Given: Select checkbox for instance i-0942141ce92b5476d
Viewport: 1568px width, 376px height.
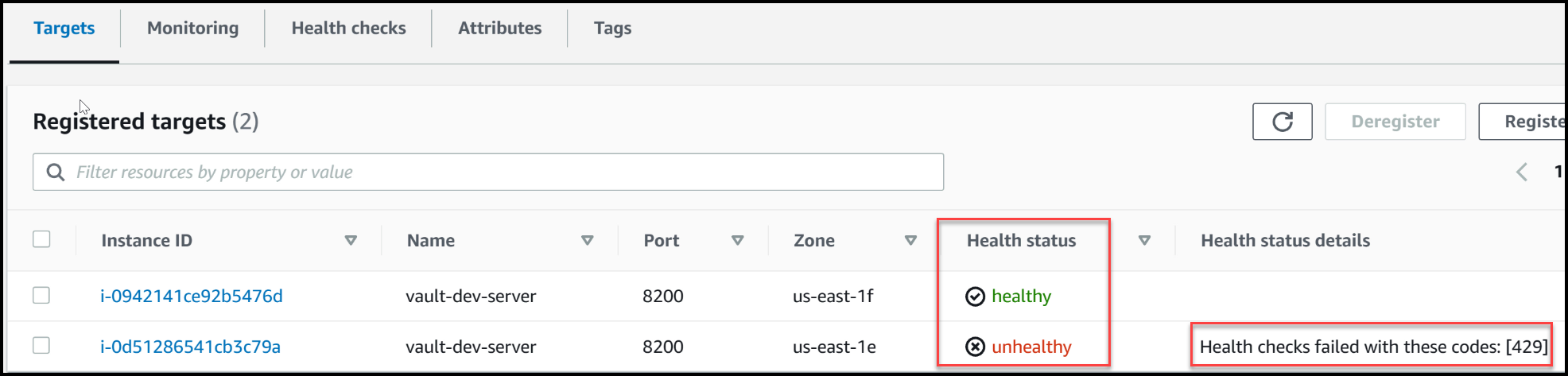Looking at the screenshot, I should (41, 296).
